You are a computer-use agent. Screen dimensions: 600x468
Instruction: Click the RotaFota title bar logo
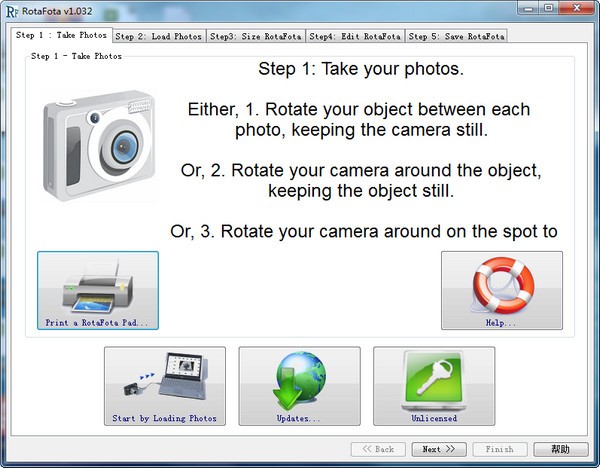(x=12, y=11)
